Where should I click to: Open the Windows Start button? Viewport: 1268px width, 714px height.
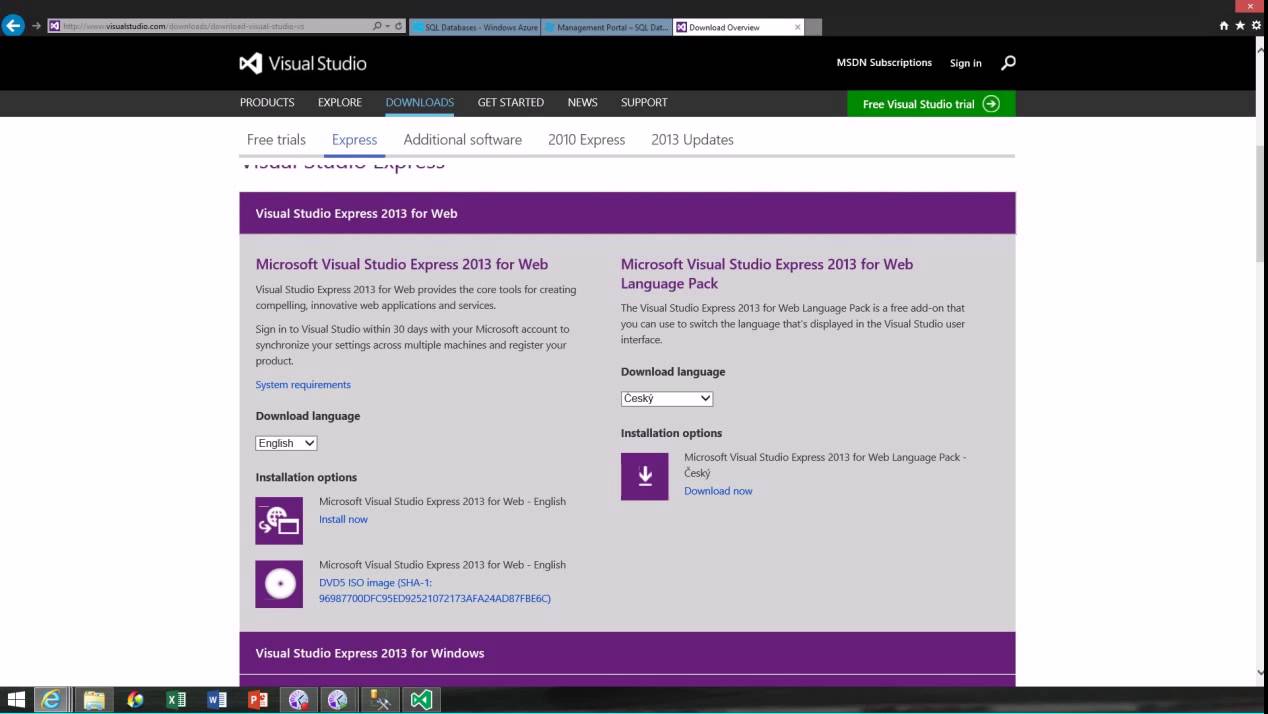pyautogui.click(x=16, y=700)
